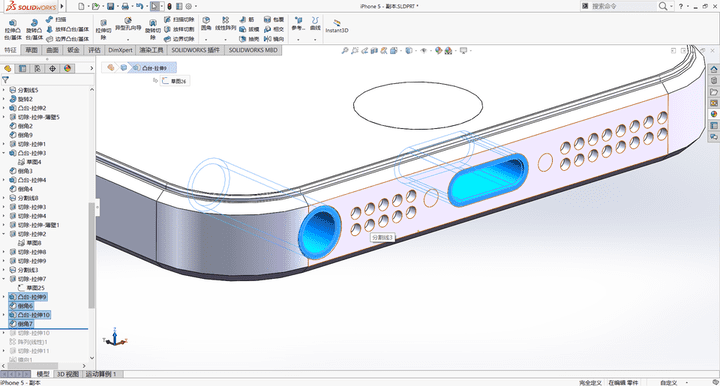Collapse the 切除-拉伸7 tree node
The image size is (720, 386).
coord(4,279)
